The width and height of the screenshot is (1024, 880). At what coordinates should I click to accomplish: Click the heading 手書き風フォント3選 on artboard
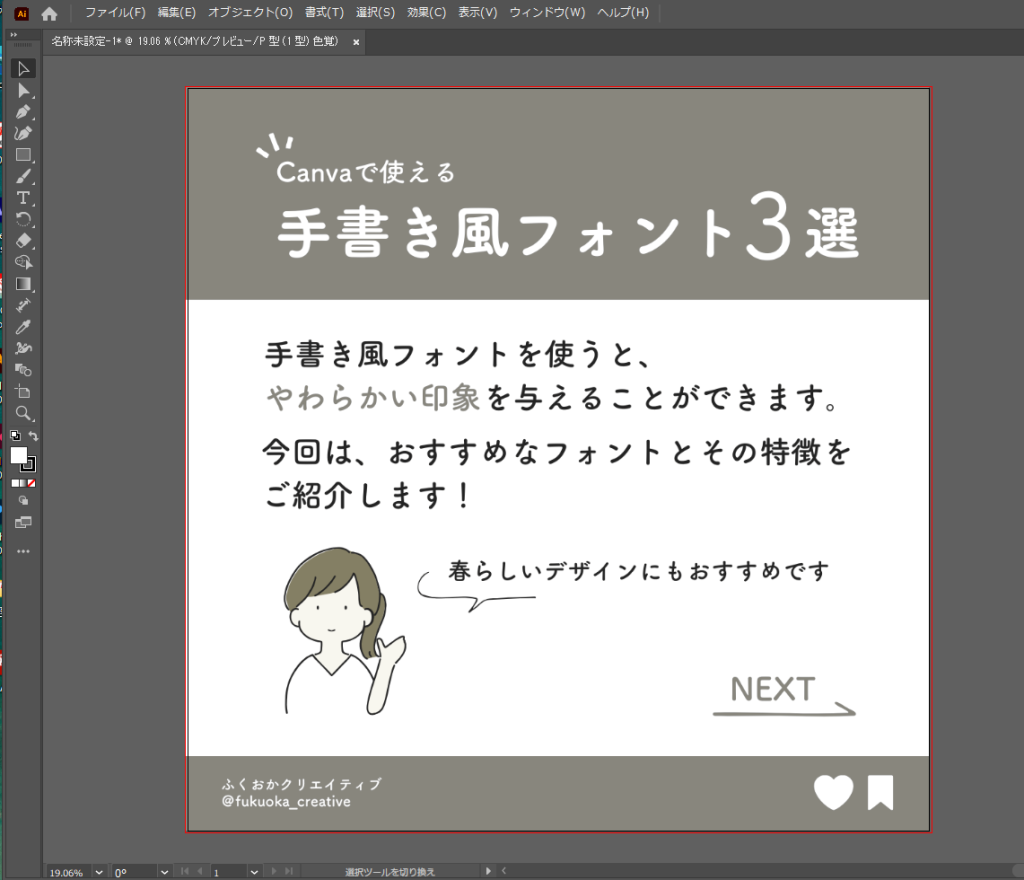(x=568, y=227)
